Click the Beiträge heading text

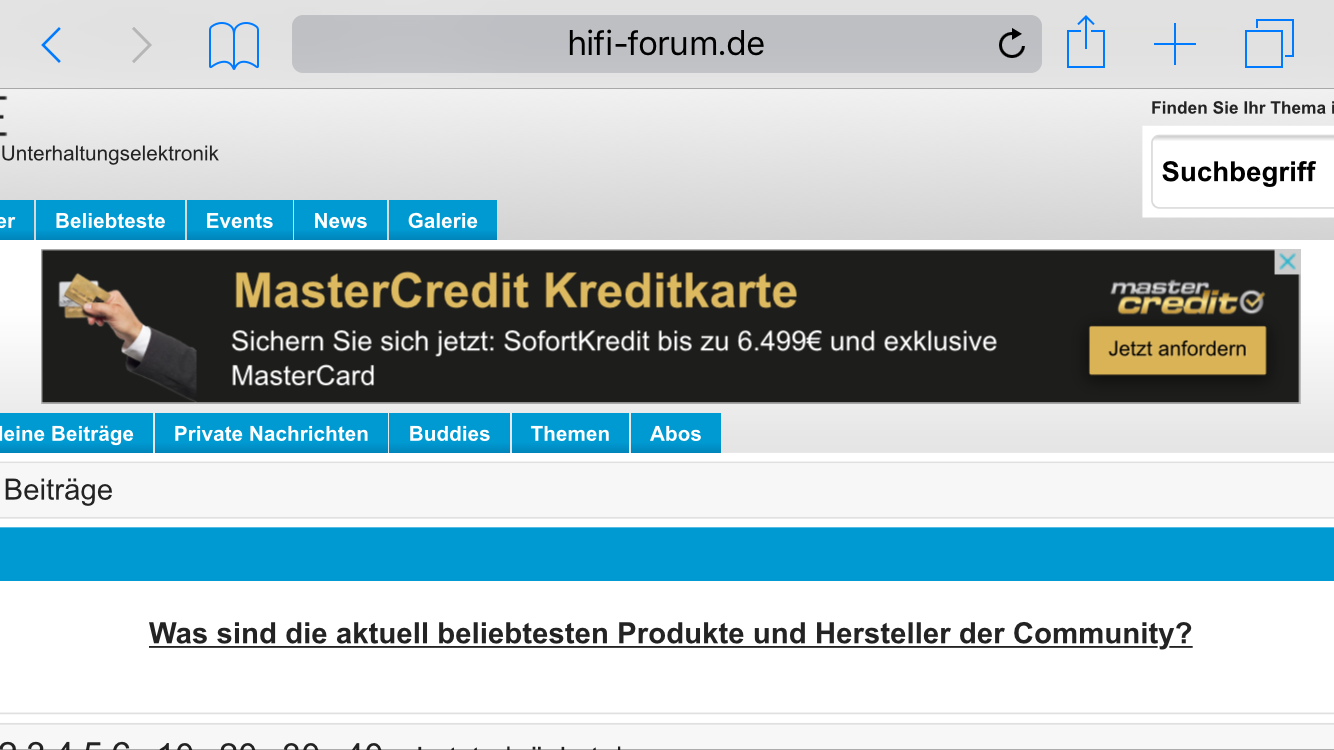point(58,490)
